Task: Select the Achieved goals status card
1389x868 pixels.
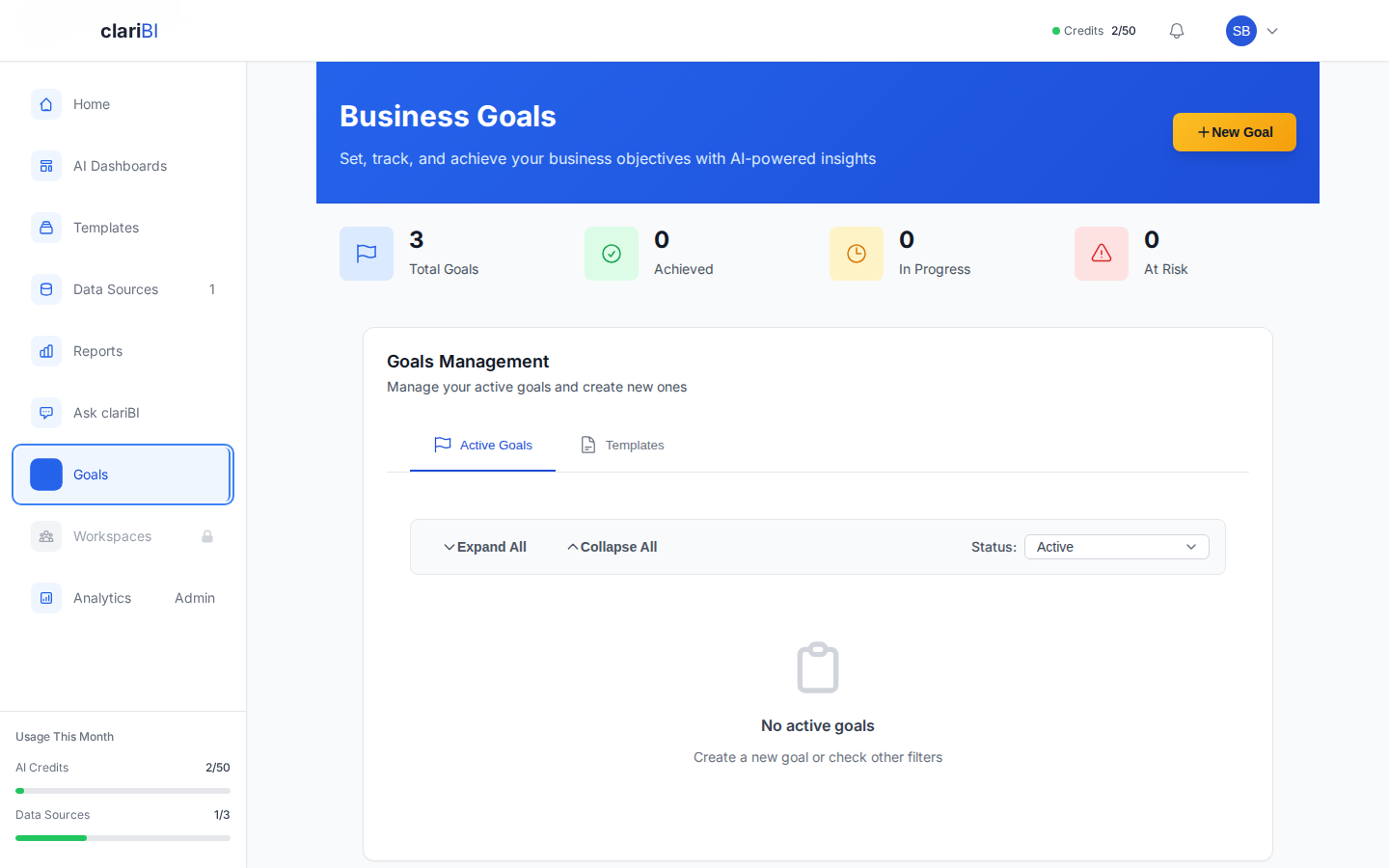Action: pyautogui.click(x=612, y=254)
